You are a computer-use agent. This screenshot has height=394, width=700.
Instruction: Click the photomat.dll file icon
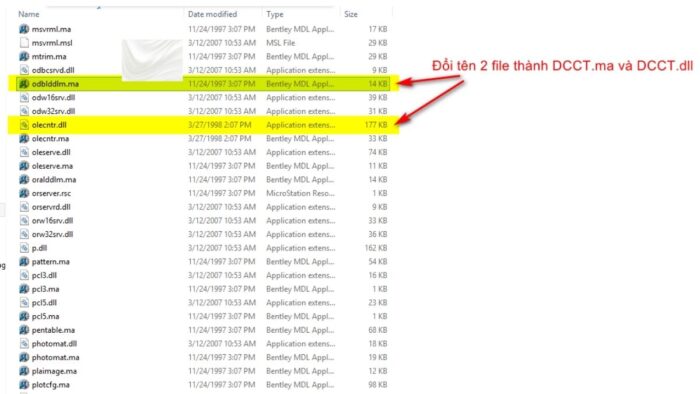(x=24, y=344)
